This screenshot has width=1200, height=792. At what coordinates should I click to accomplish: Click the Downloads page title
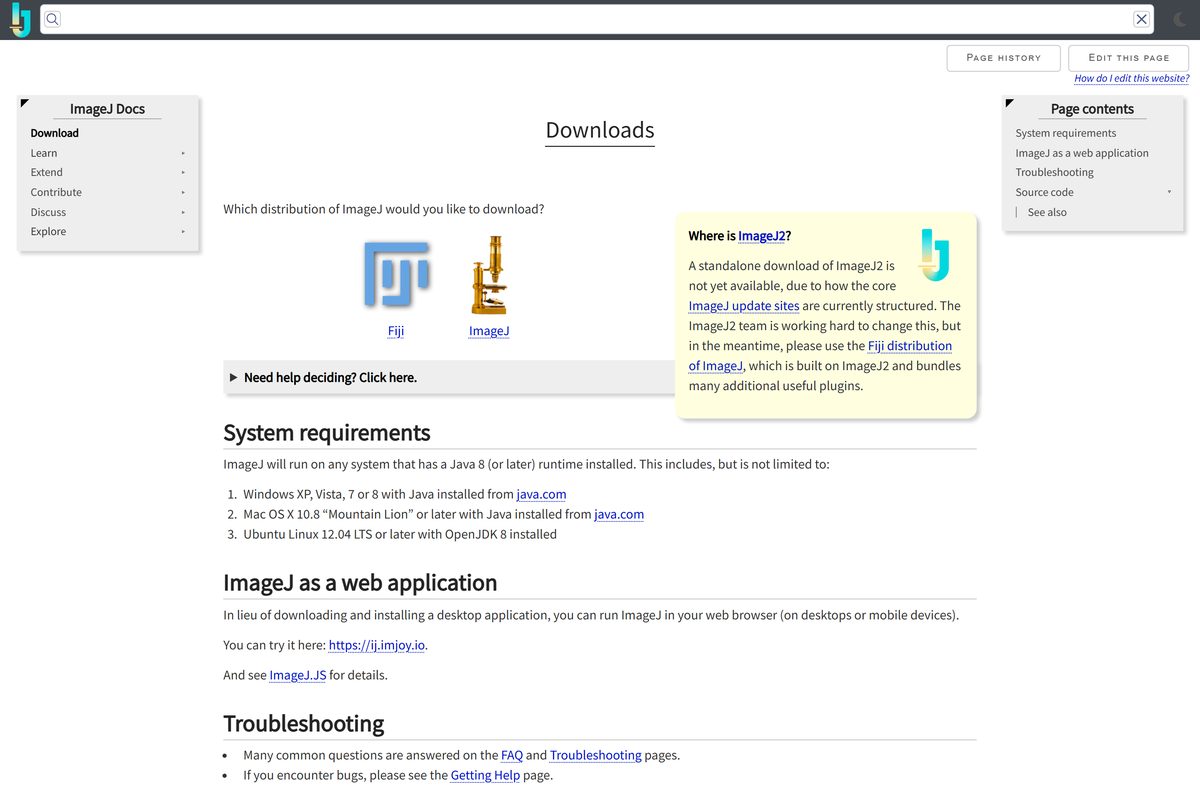coord(600,130)
